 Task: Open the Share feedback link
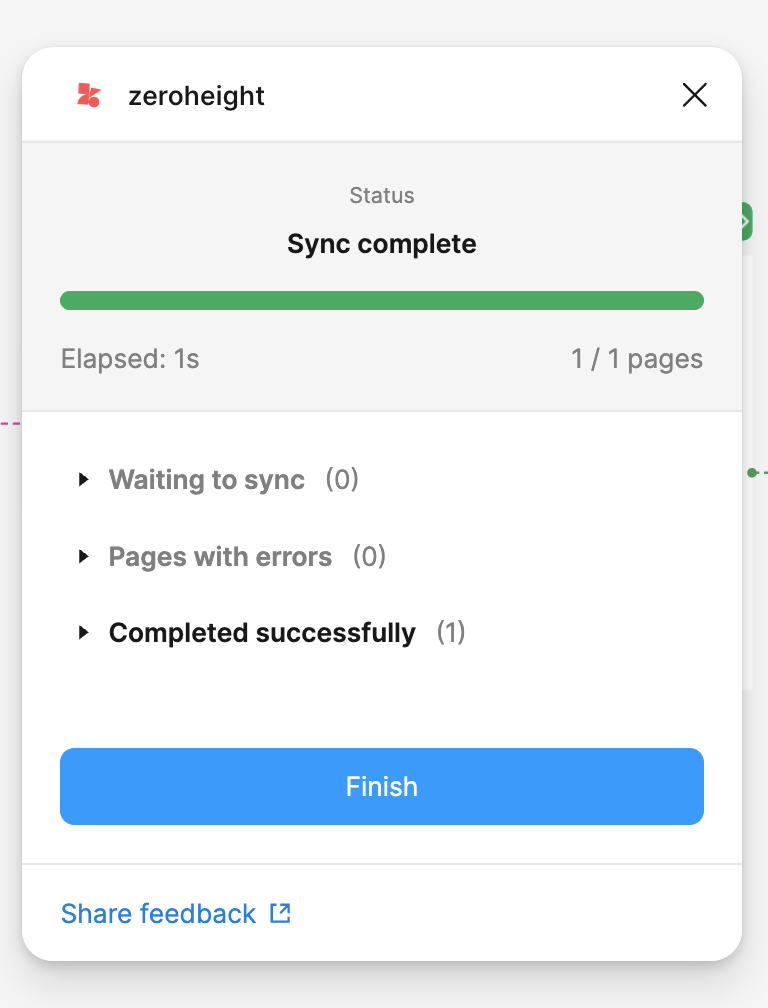click(x=158, y=914)
